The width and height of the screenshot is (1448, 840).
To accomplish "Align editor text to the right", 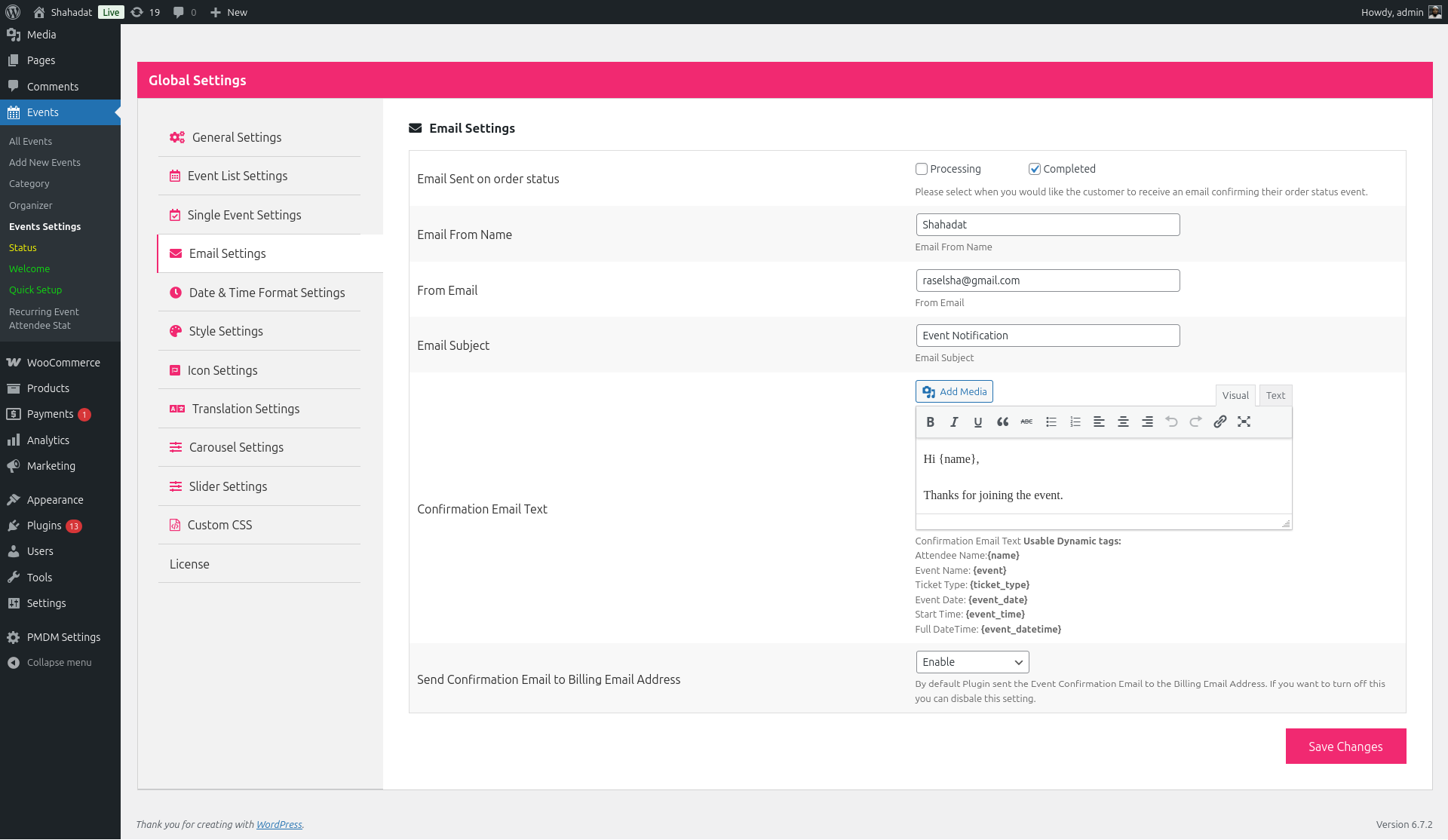I will [x=1147, y=422].
